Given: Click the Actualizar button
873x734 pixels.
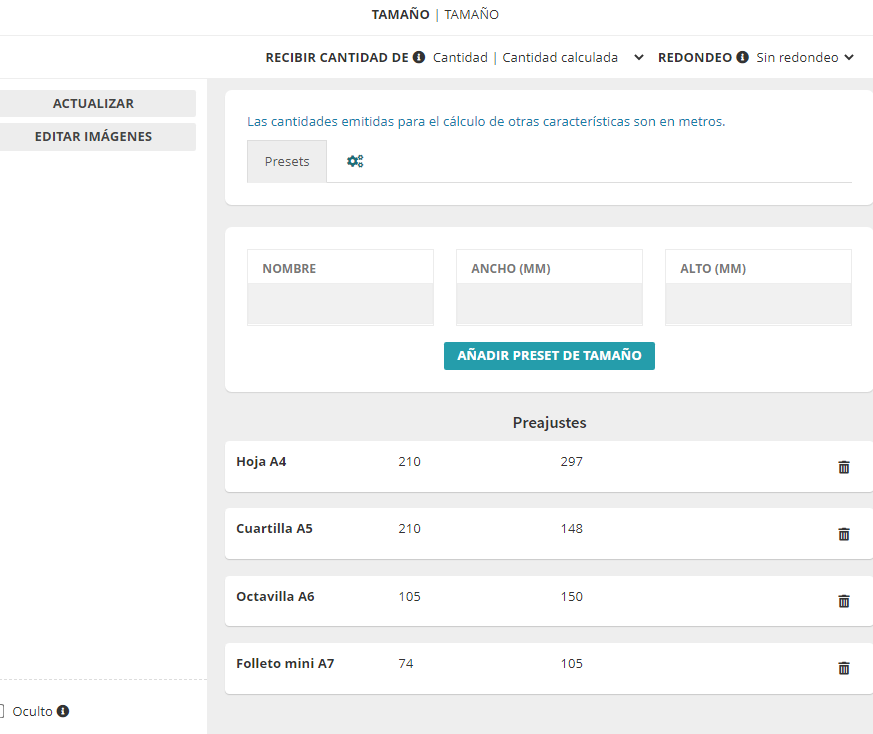Looking at the screenshot, I should pyautogui.click(x=93, y=103).
